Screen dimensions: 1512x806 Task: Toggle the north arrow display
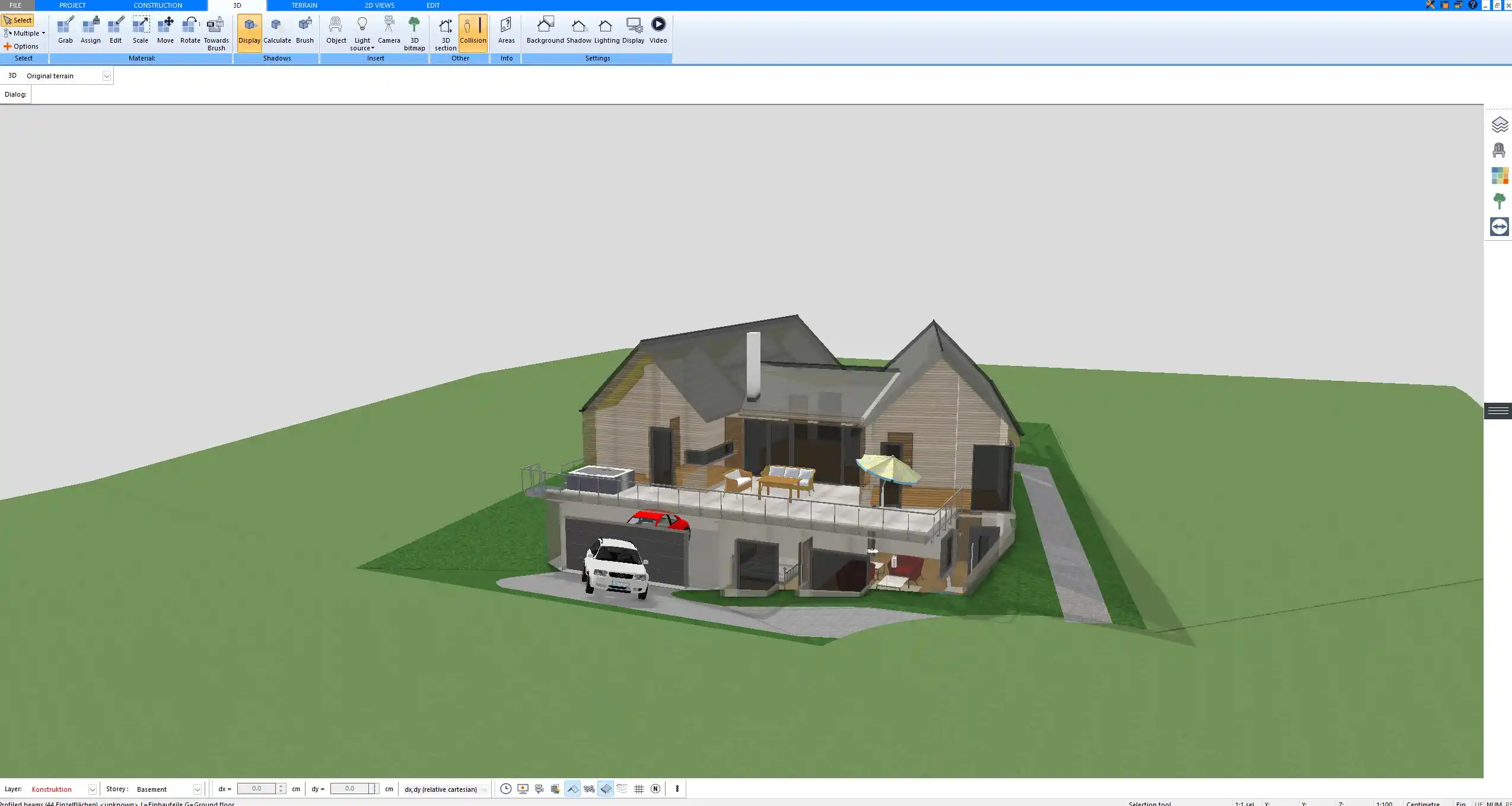(x=655, y=789)
